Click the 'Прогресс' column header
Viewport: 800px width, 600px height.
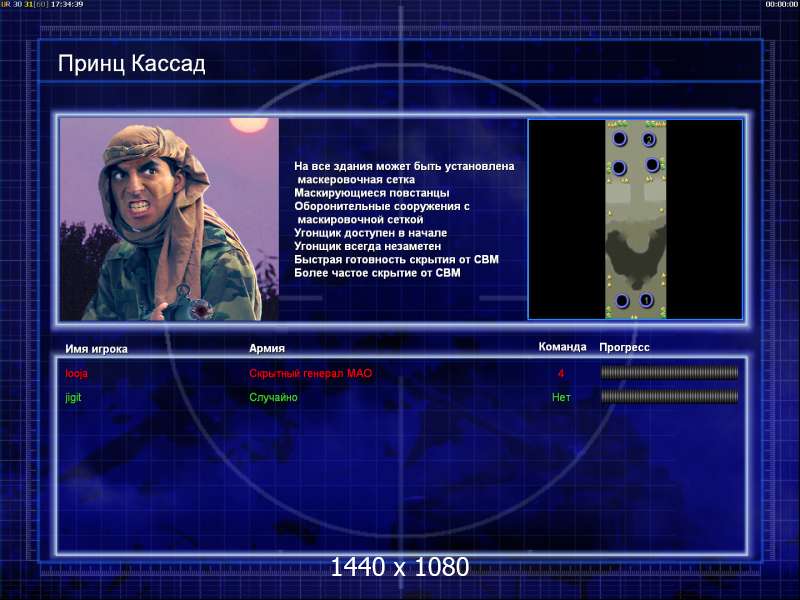(624, 347)
